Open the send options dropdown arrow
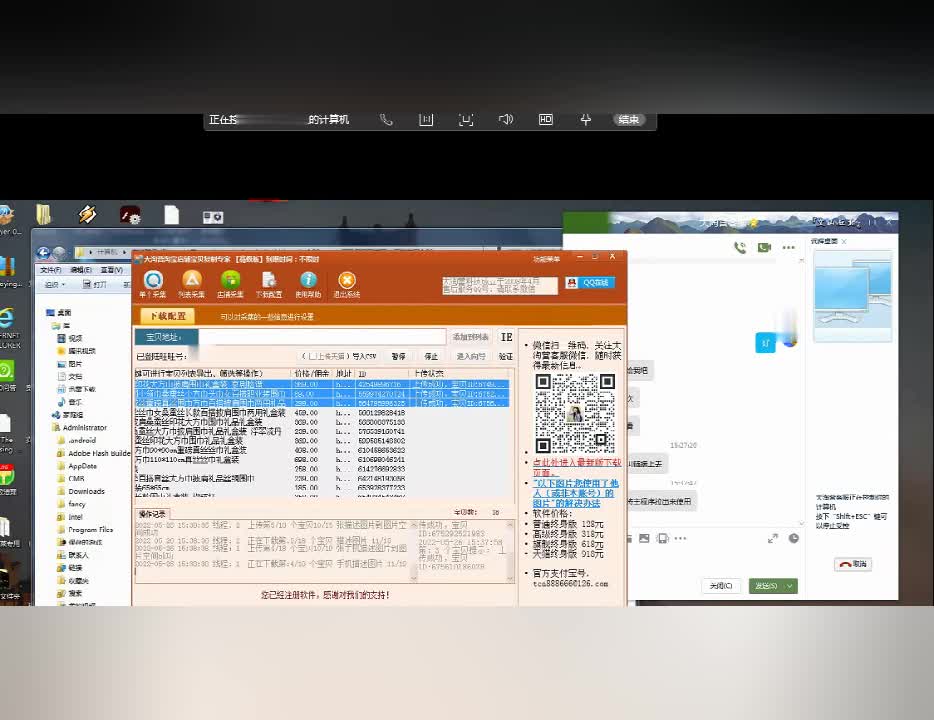The width and height of the screenshot is (934, 720). pos(790,586)
